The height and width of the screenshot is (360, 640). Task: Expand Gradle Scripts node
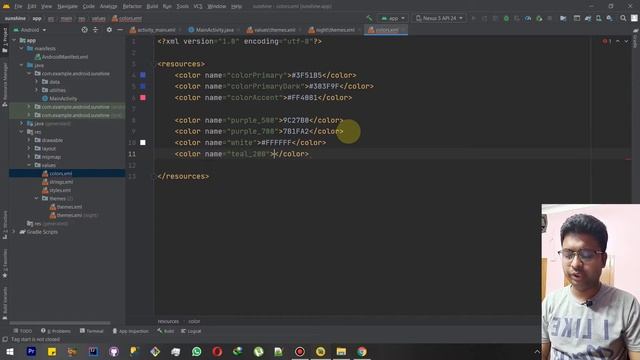14,232
